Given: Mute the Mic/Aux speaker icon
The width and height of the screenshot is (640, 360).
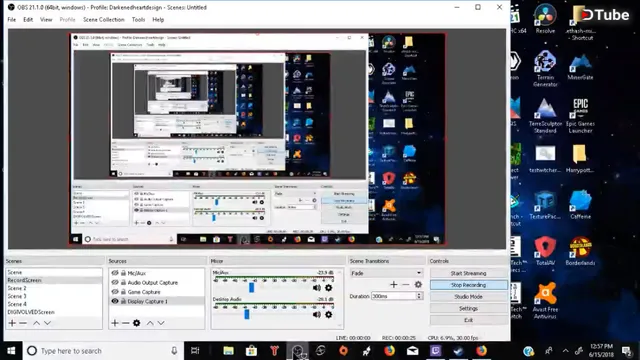Looking at the screenshot, I should pos(316,288).
